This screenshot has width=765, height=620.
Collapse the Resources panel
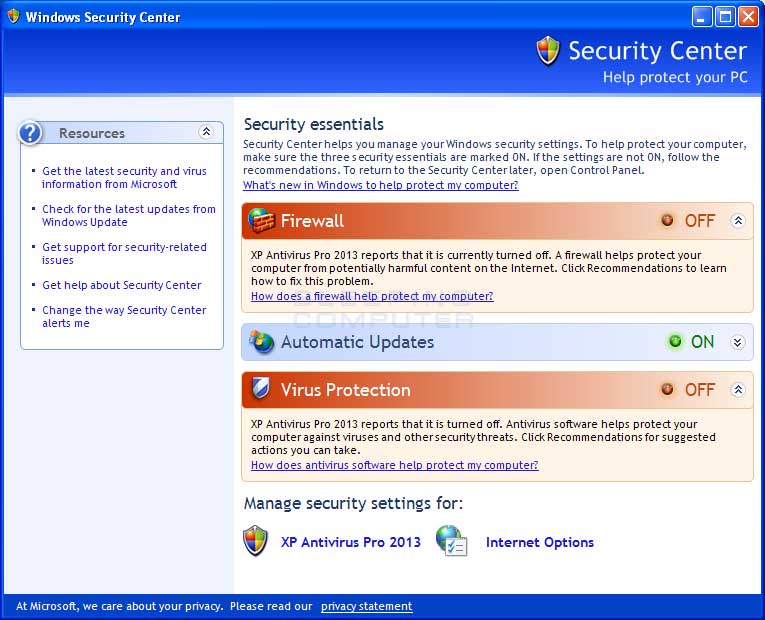tap(206, 132)
